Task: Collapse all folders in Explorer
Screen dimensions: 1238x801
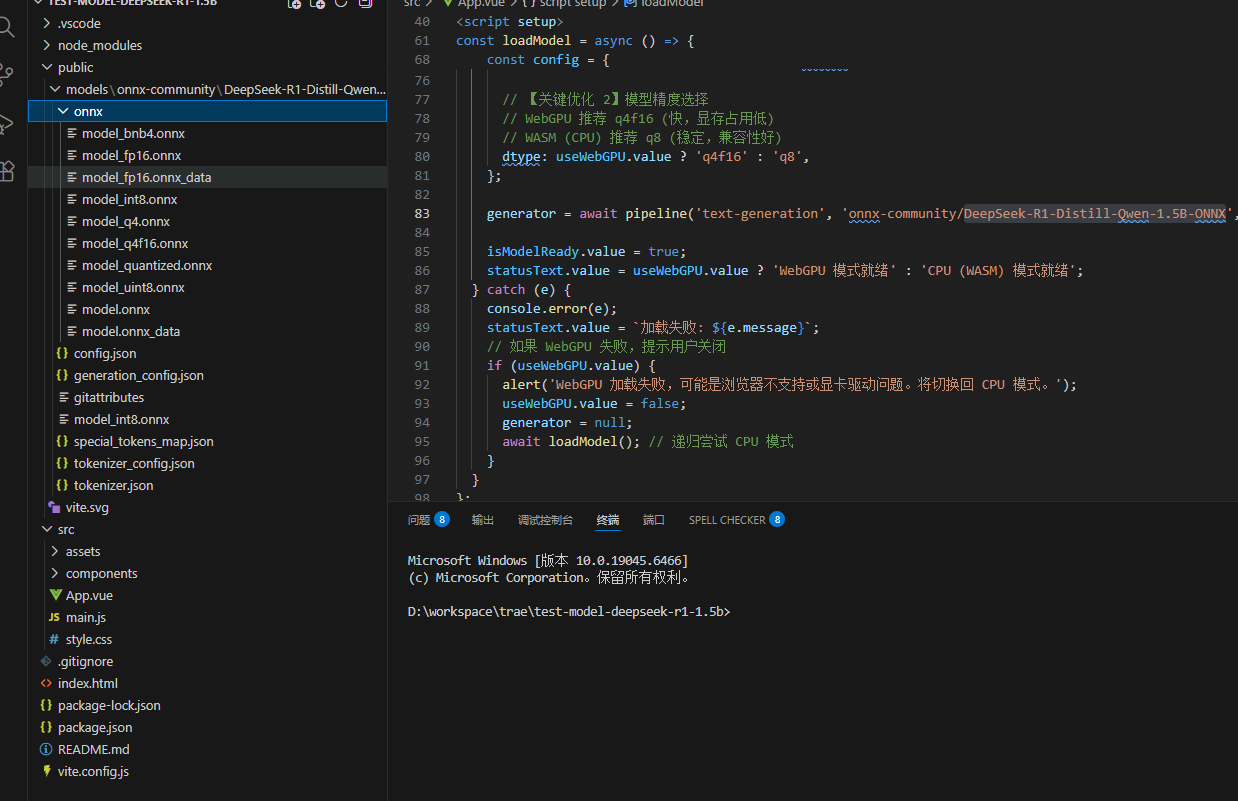Action: [365, 4]
